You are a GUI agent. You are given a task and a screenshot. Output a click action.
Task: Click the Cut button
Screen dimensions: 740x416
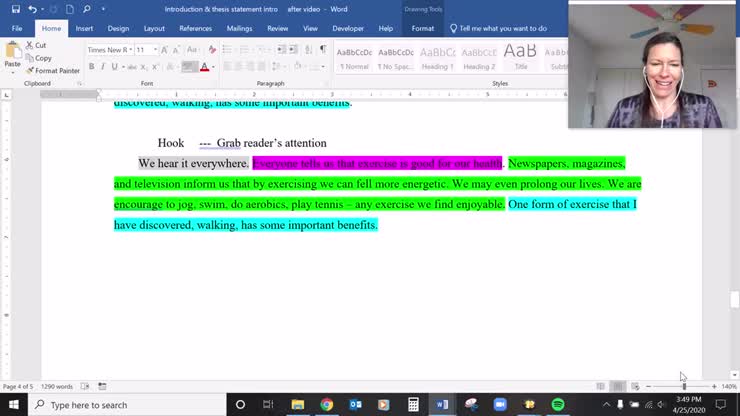40,45
